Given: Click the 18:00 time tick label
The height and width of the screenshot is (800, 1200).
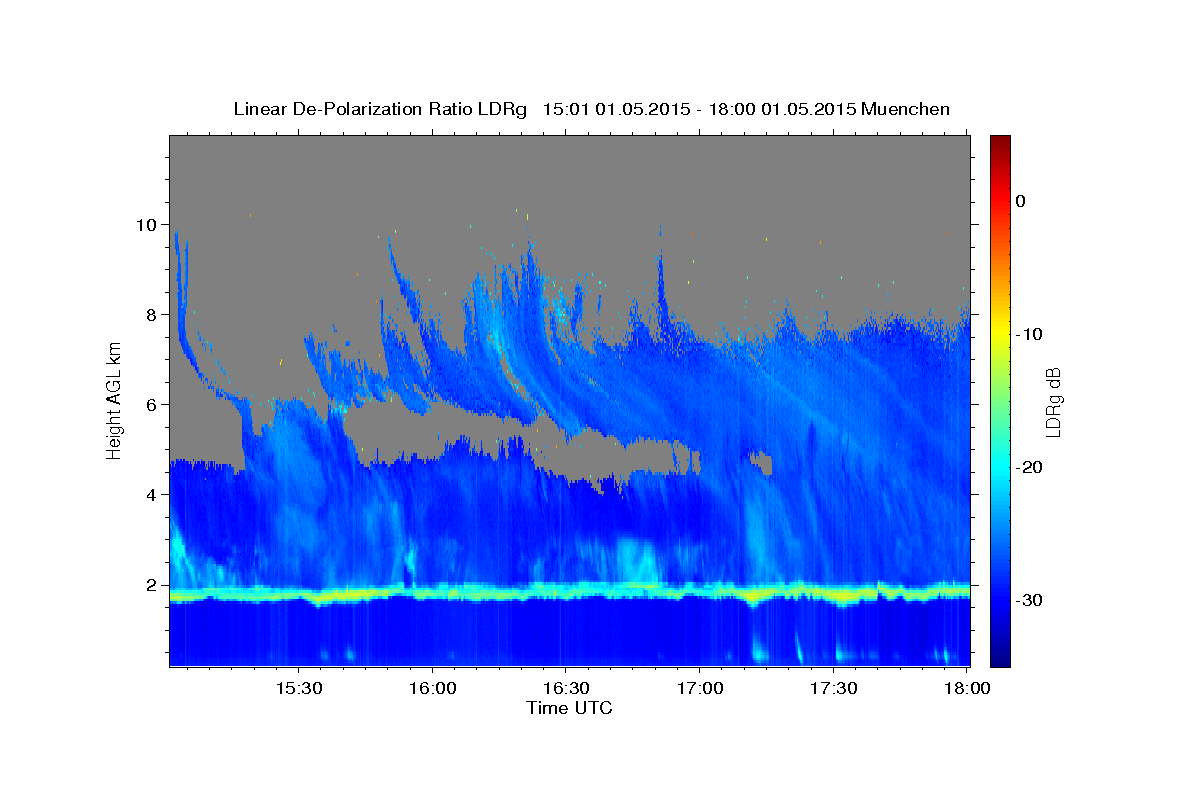Looking at the screenshot, I should 966,689.
